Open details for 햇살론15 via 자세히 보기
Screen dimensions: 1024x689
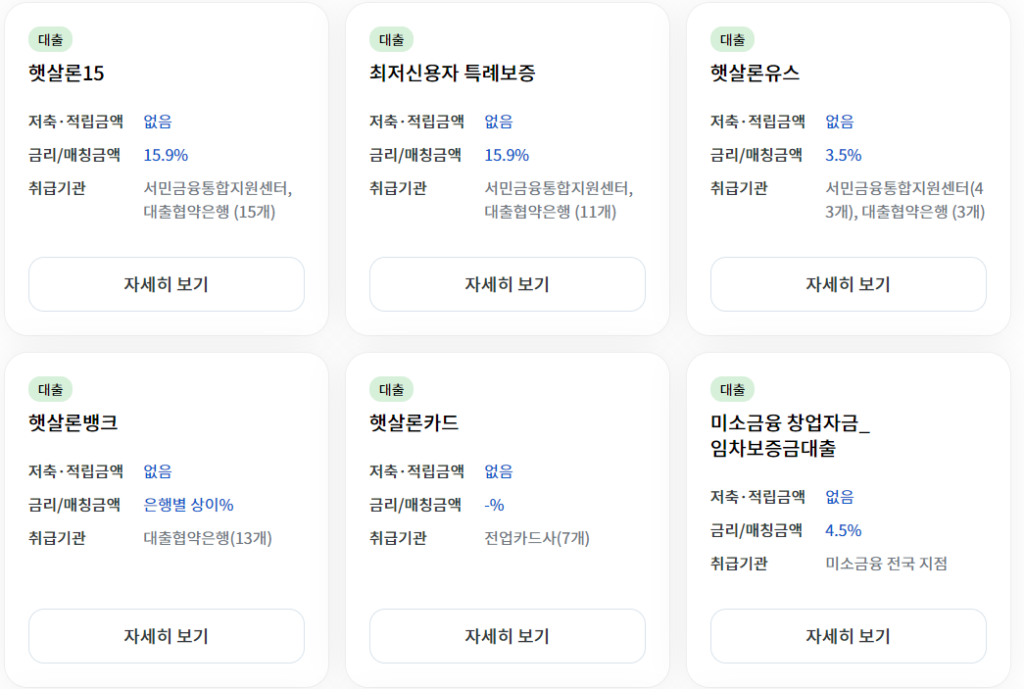point(166,284)
